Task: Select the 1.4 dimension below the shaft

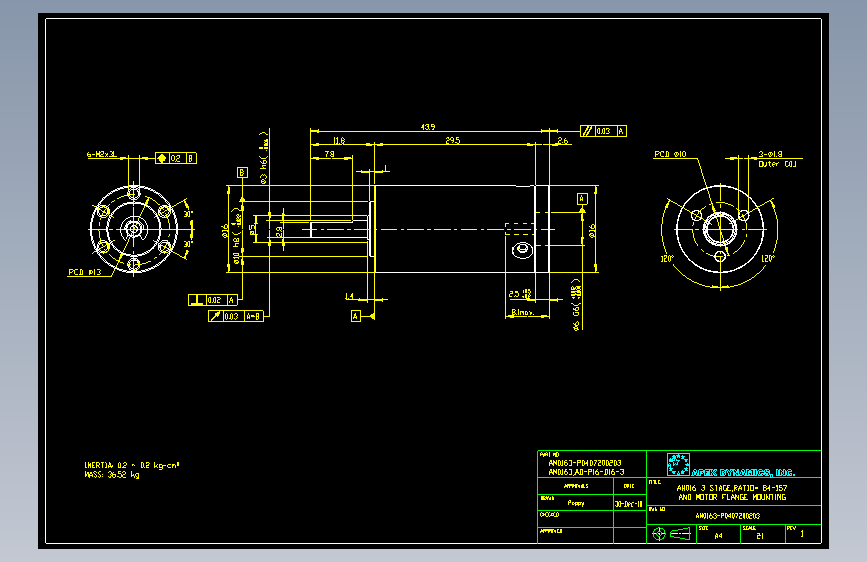Action: 349,296
